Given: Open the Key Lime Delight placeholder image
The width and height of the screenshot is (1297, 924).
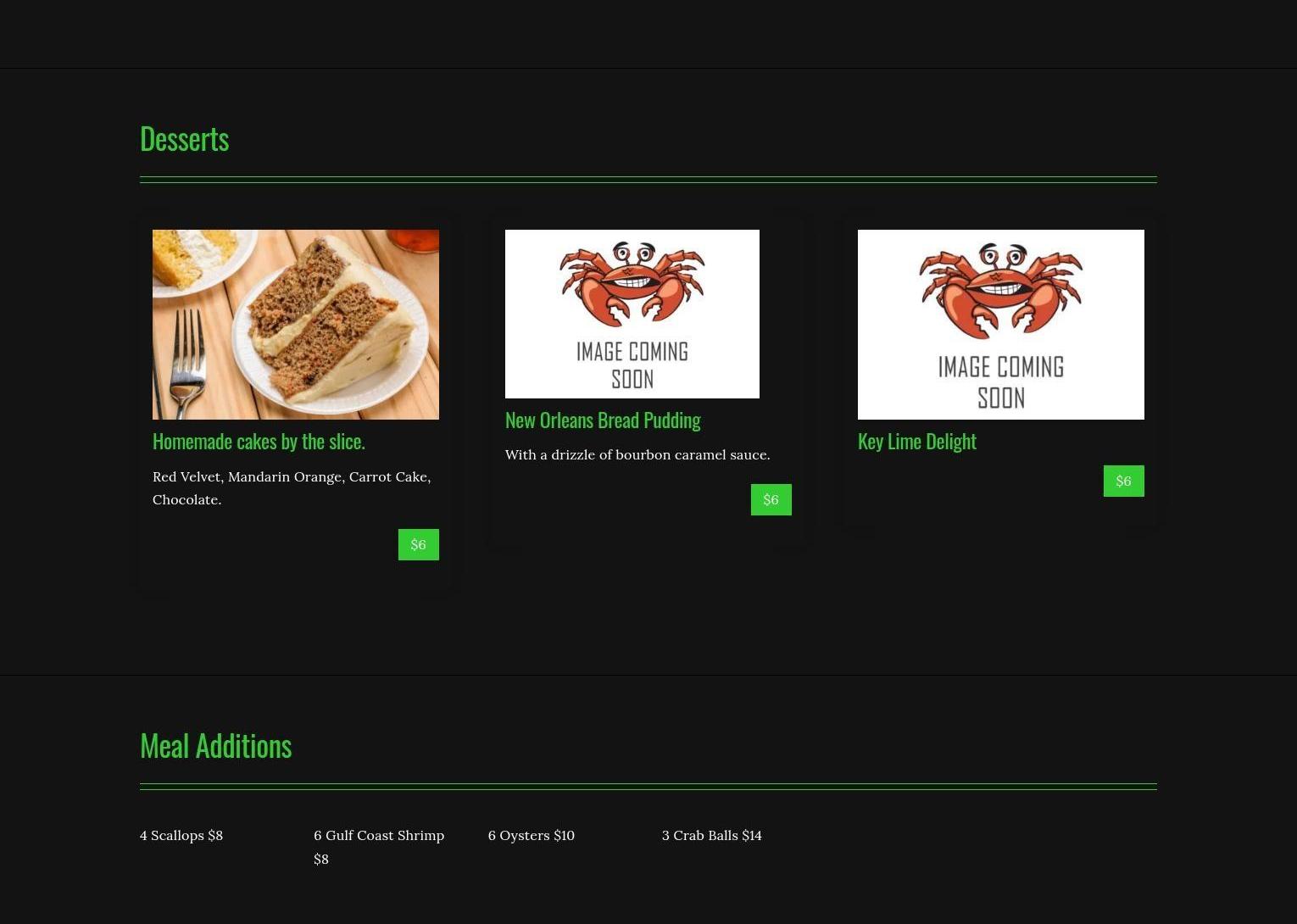Looking at the screenshot, I should pos(1001,325).
